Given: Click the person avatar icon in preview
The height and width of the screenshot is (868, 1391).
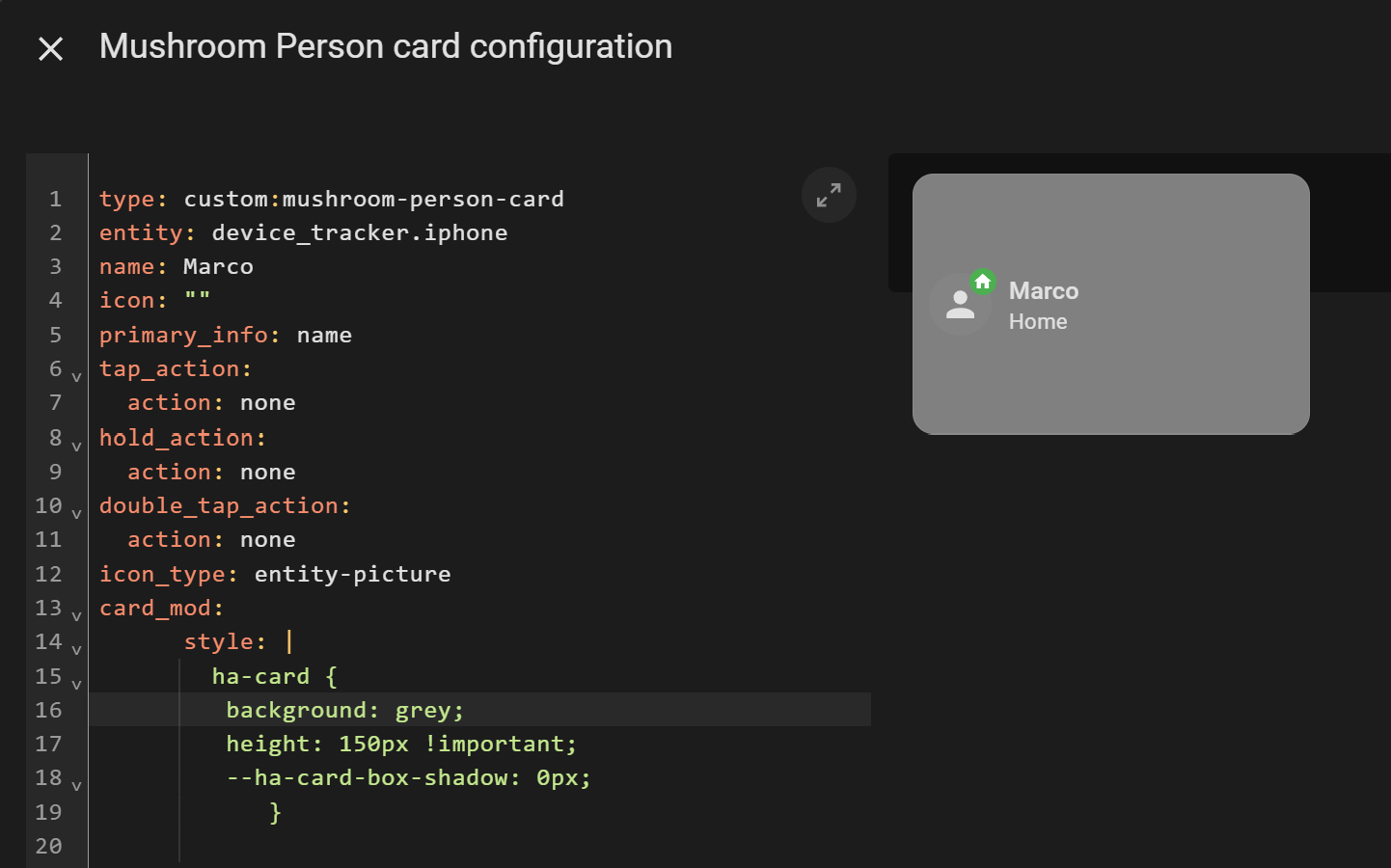Looking at the screenshot, I should pyautogui.click(x=960, y=305).
